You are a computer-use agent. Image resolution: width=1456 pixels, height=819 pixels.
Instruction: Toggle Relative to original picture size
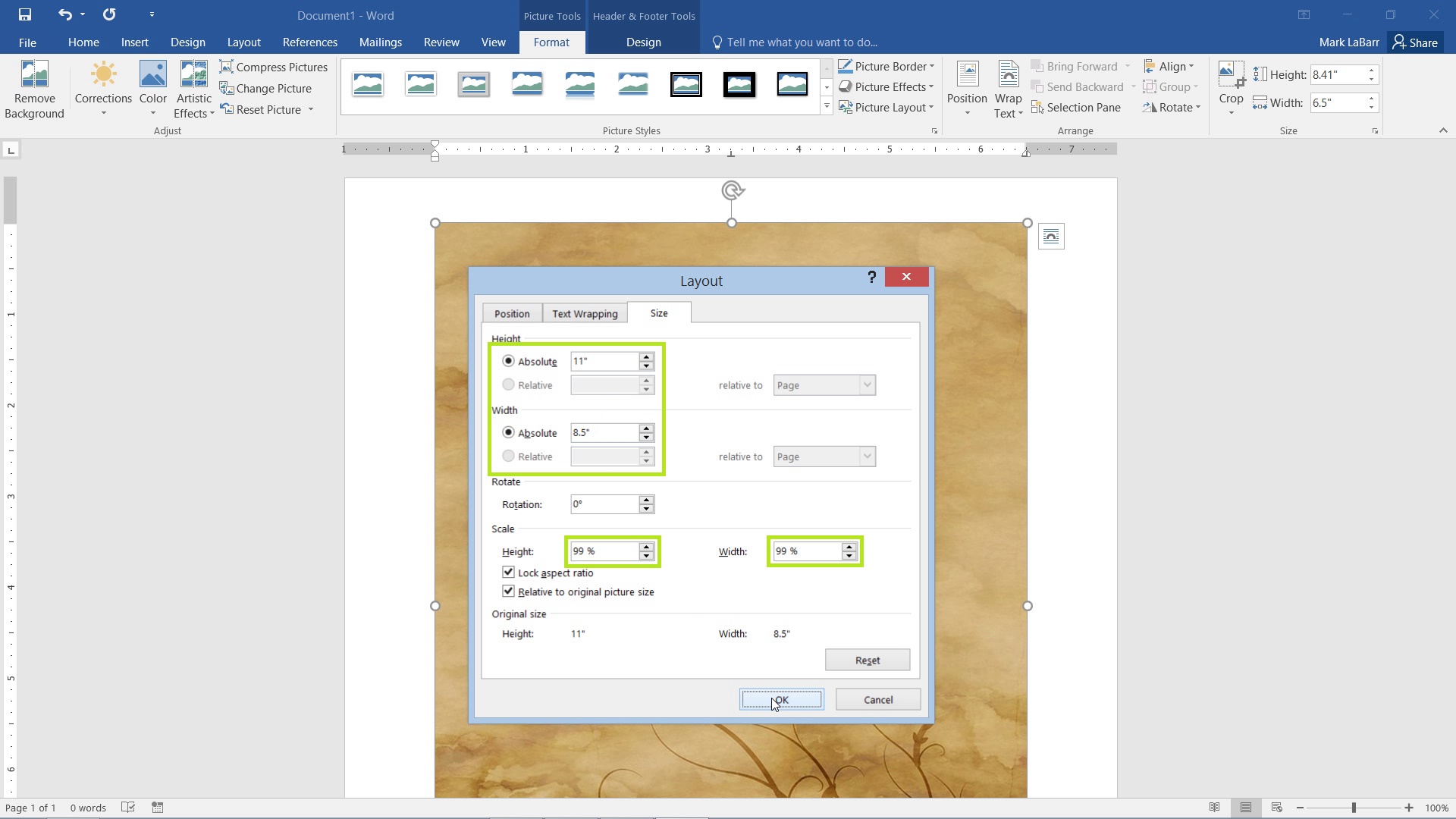point(508,591)
